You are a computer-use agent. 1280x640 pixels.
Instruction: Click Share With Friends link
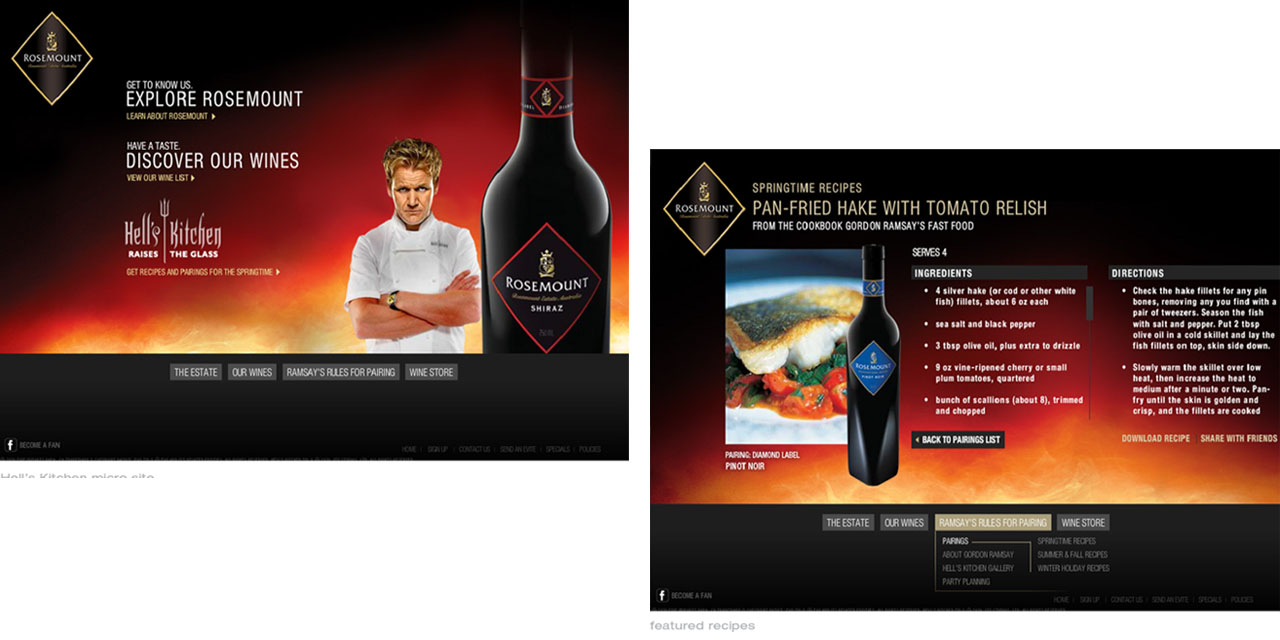1239,439
